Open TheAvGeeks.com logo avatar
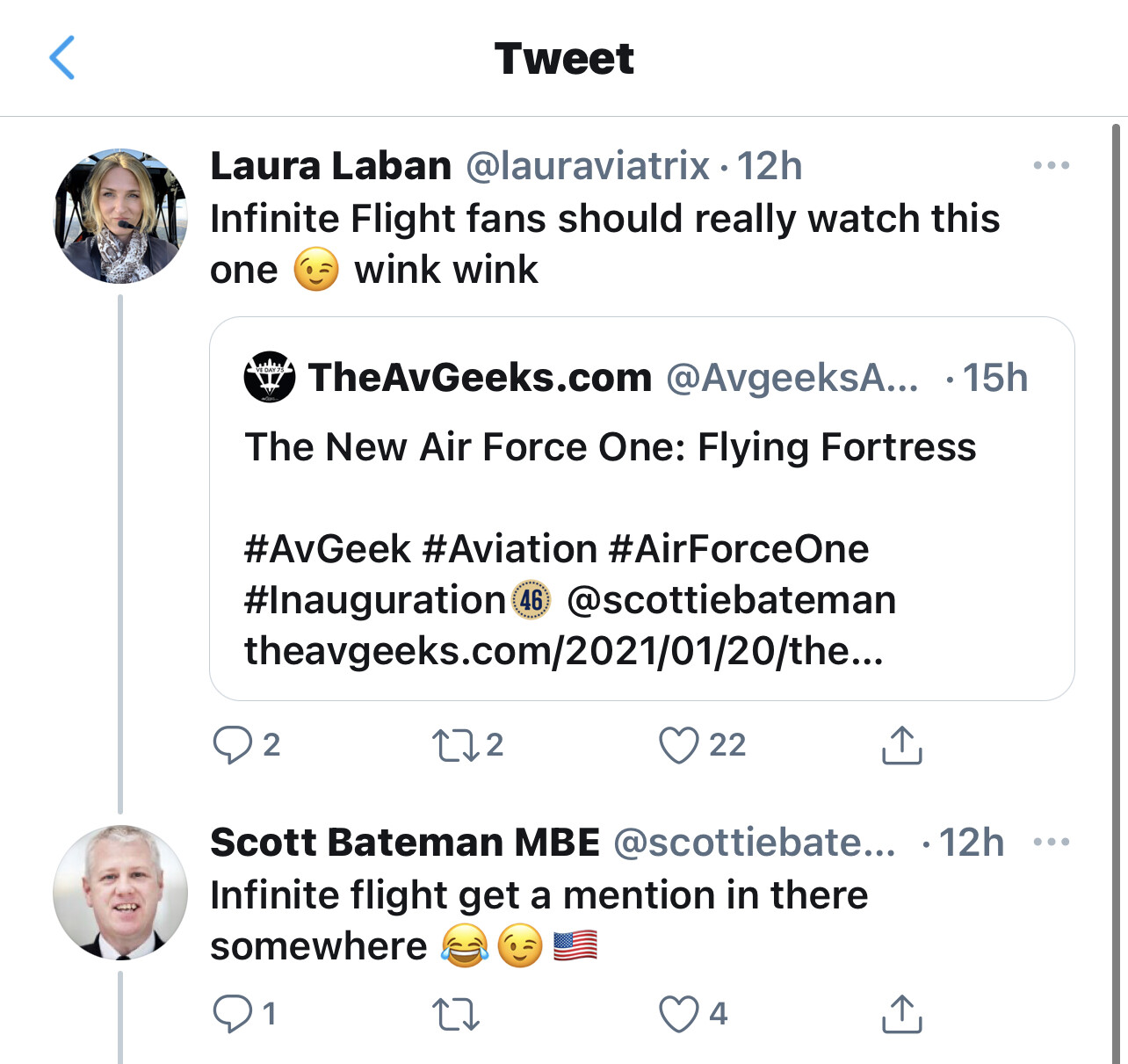 (269, 377)
